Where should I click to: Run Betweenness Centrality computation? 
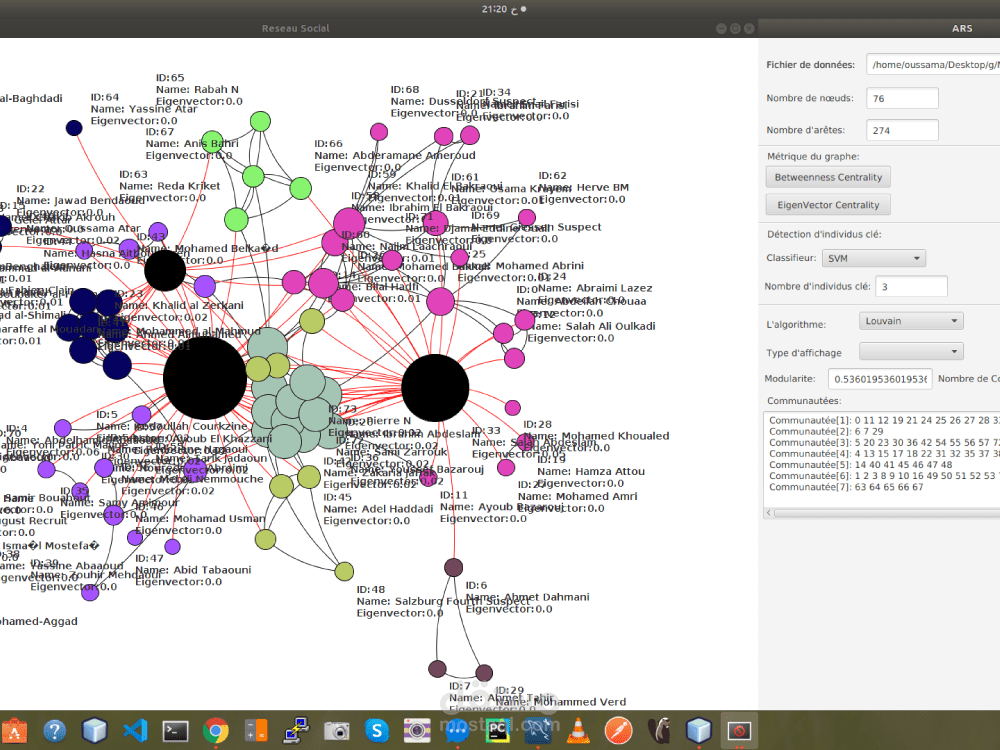pos(827,176)
